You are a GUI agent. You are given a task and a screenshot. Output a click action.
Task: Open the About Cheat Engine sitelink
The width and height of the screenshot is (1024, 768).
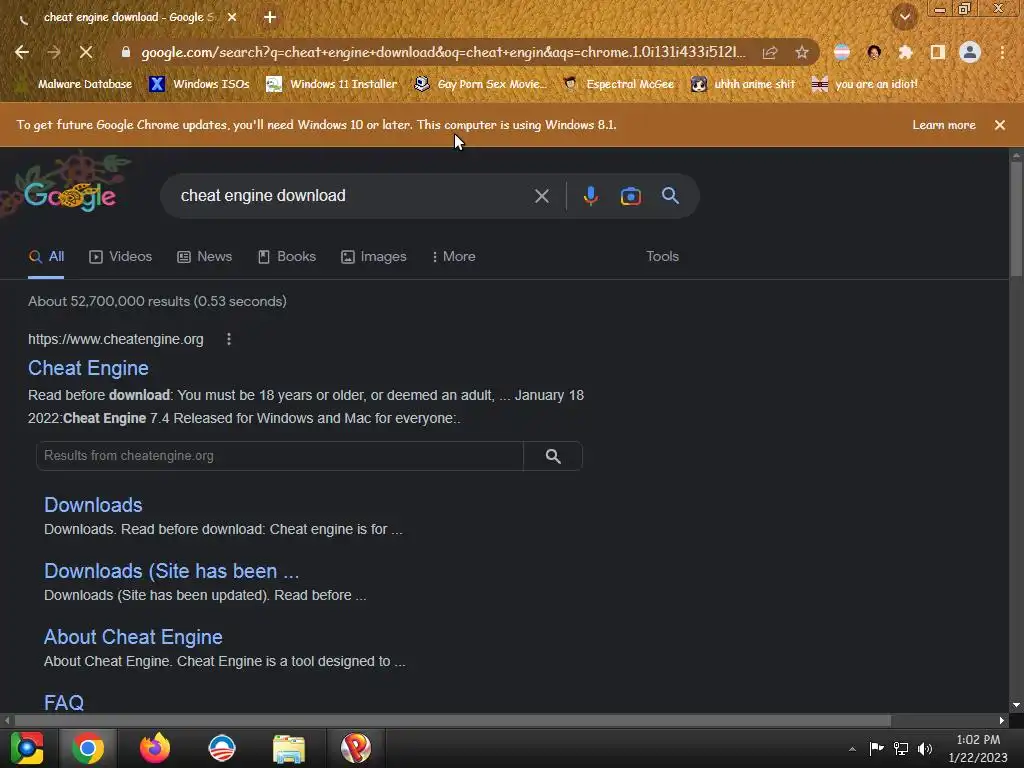point(133,637)
